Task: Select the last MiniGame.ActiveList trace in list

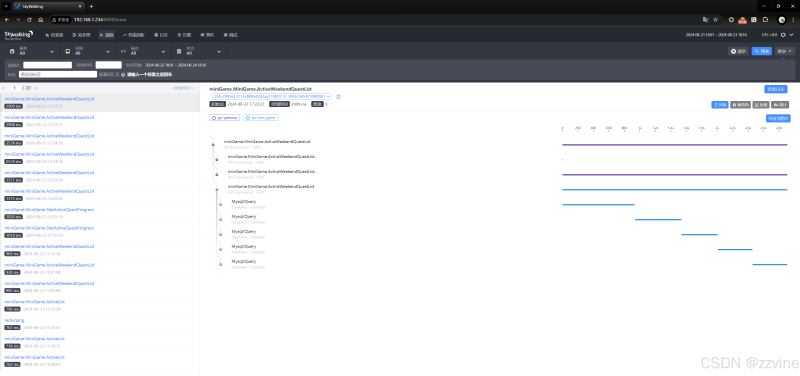Action: click(100, 361)
